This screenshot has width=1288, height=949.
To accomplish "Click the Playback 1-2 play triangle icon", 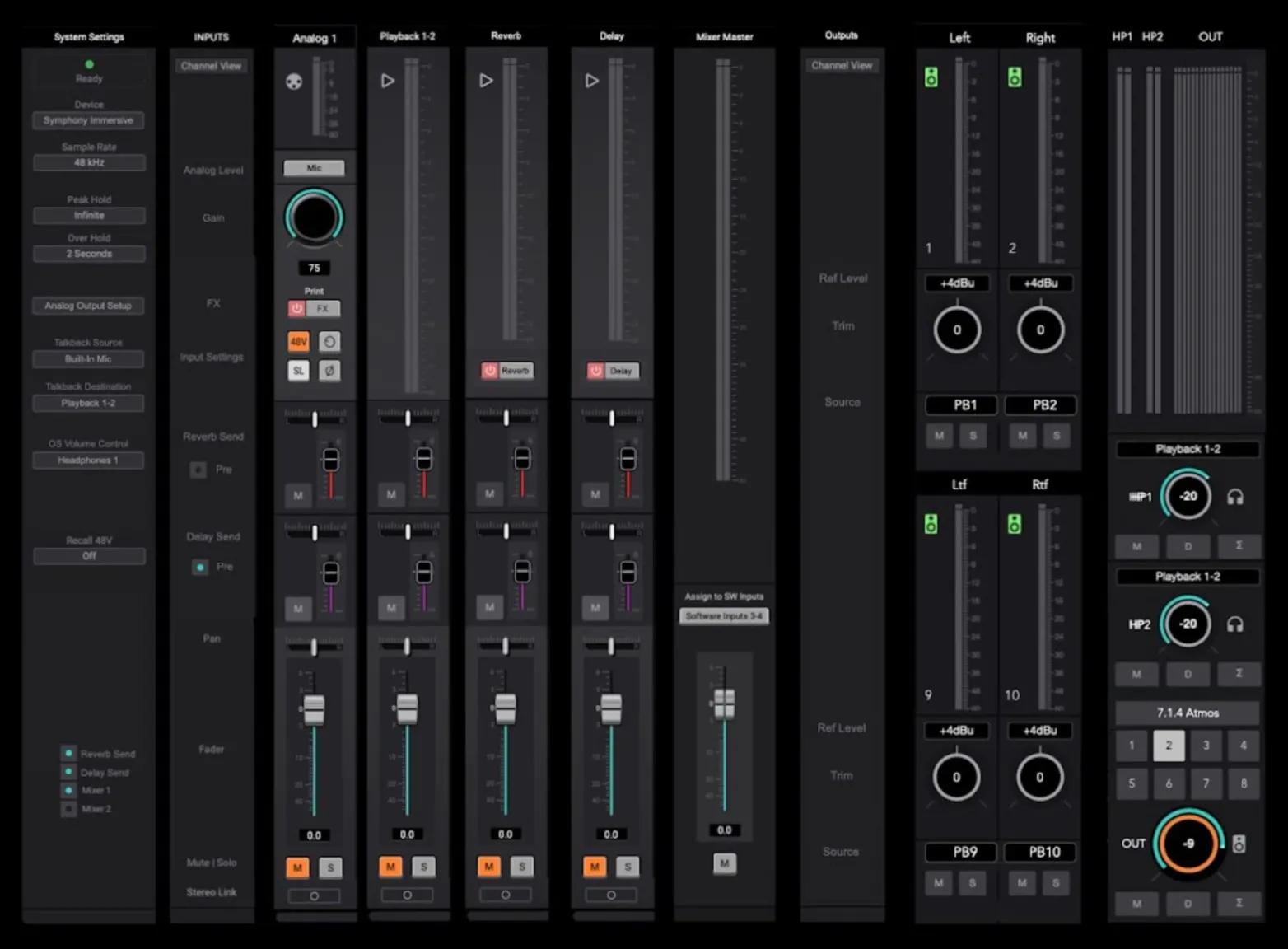I will (388, 81).
